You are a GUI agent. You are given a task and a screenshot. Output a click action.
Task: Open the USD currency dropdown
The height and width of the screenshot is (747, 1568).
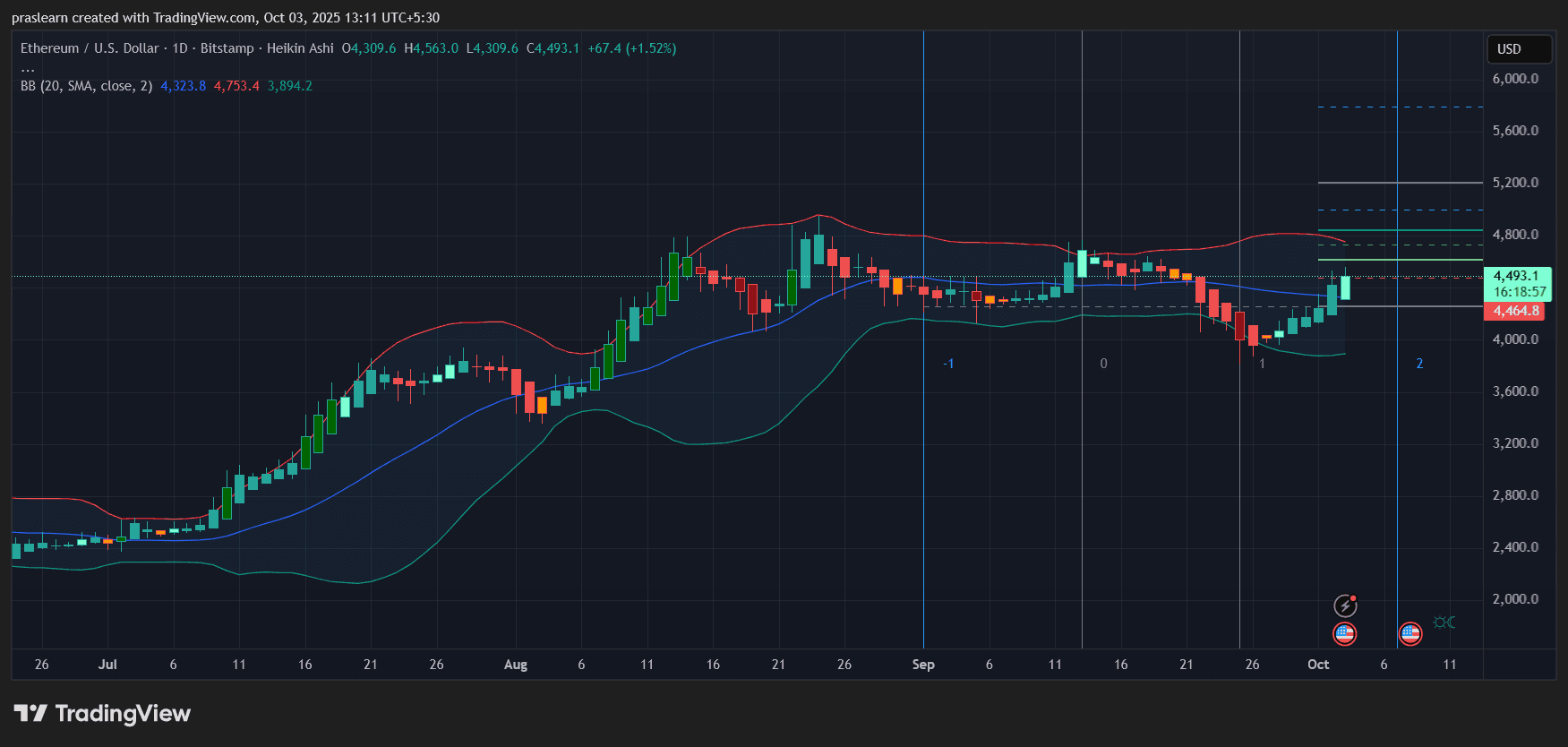tap(1519, 49)
